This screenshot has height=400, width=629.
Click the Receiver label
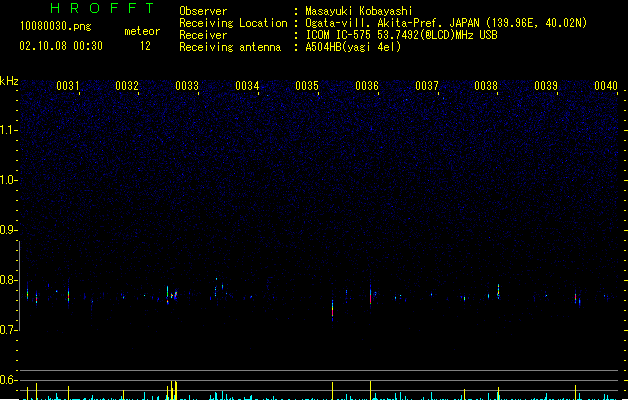click(203, 35)
